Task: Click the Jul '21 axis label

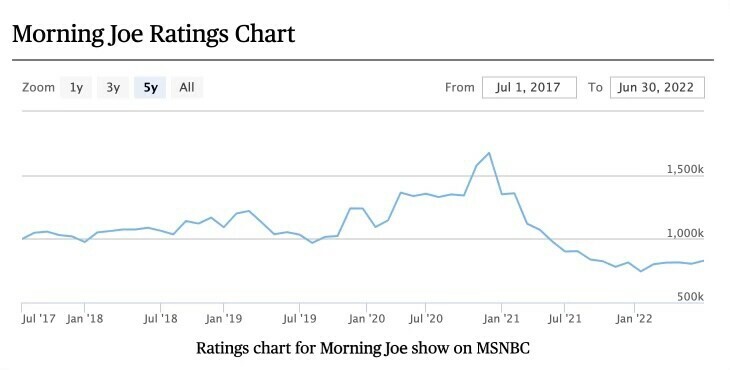Action: click(564, 319)
